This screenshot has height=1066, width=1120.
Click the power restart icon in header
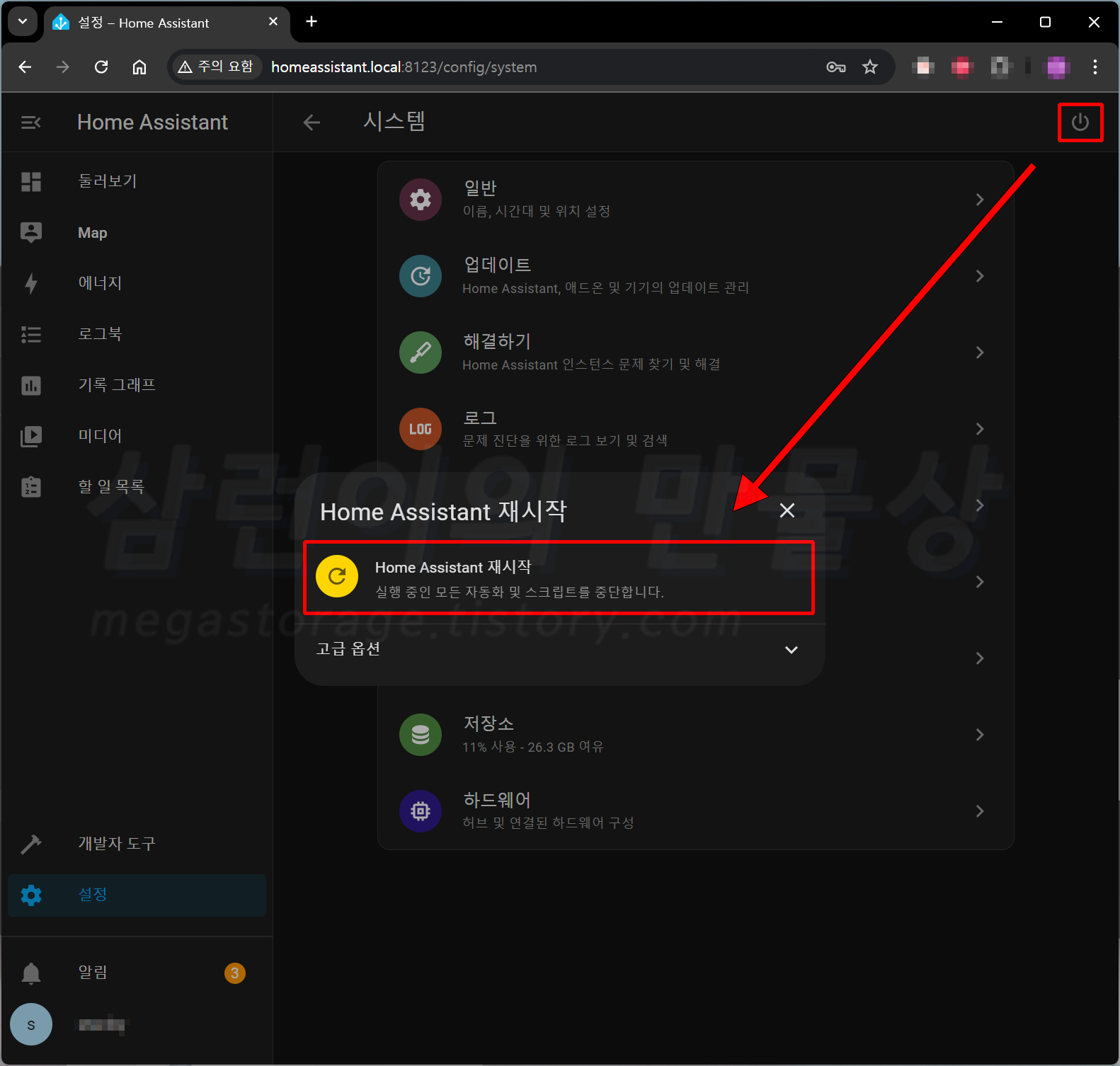(x=1080, y=122)
